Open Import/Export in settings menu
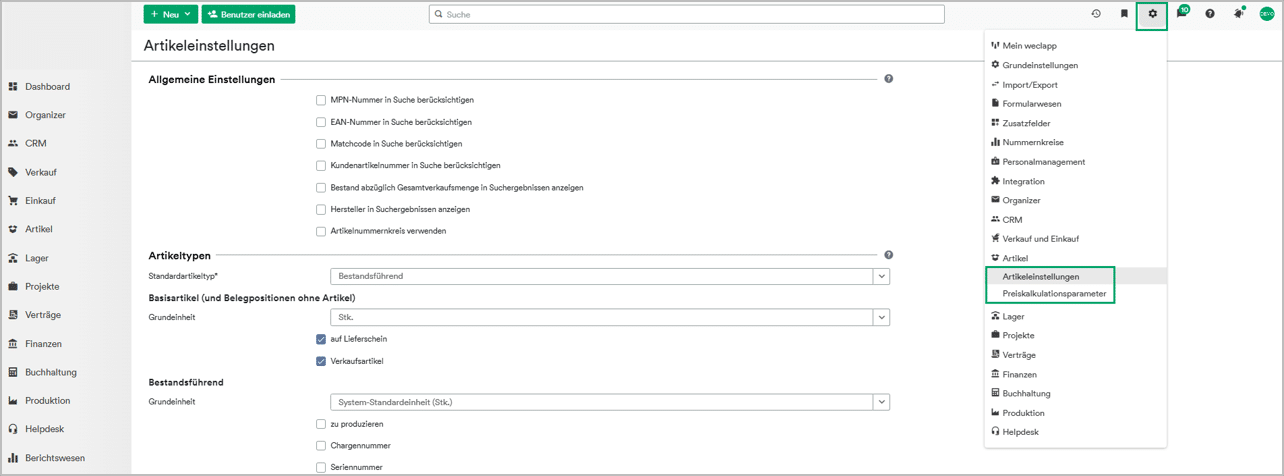 (1029, 85)
